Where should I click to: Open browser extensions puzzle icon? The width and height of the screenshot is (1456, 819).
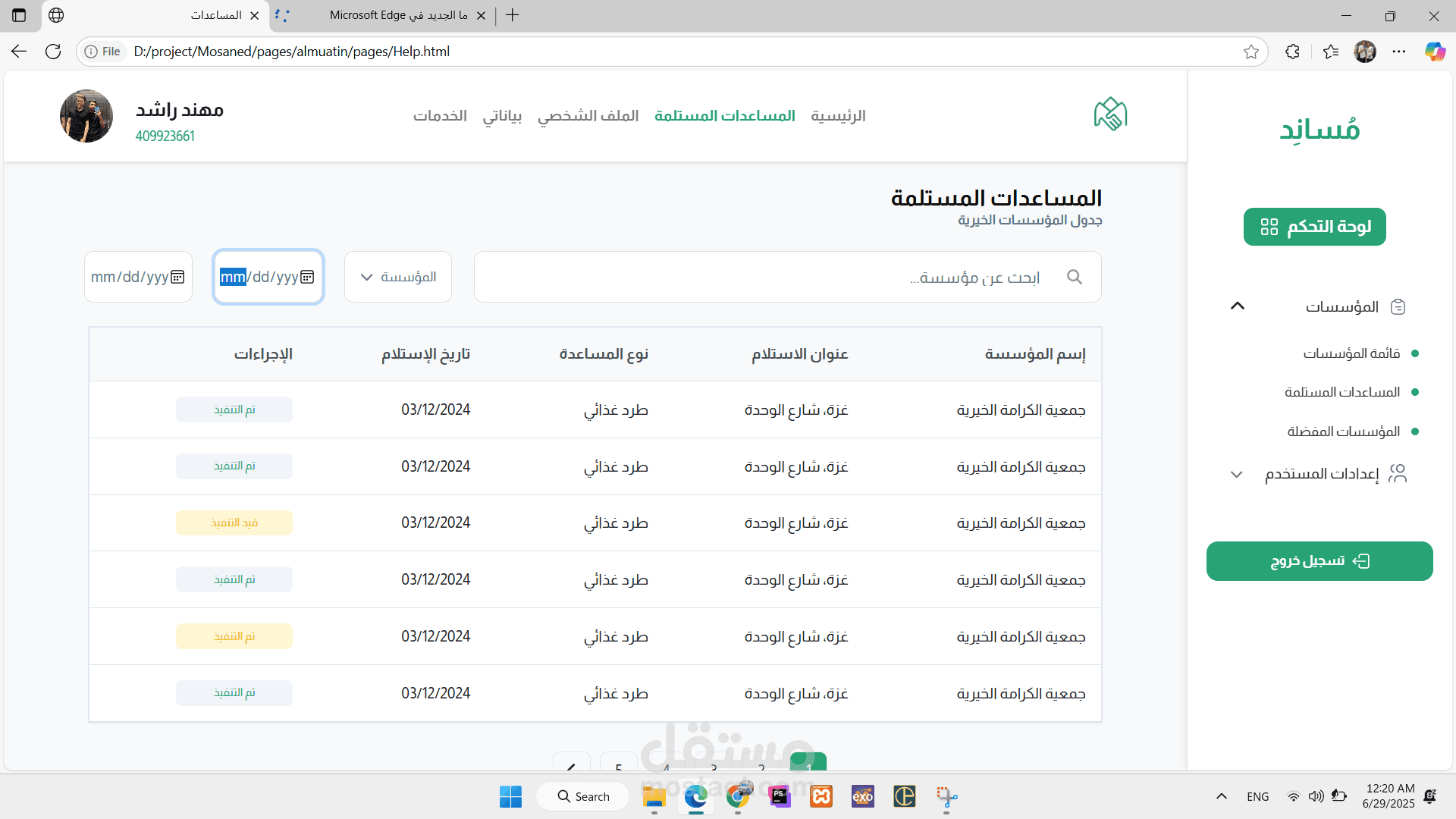pos(1293,52)
